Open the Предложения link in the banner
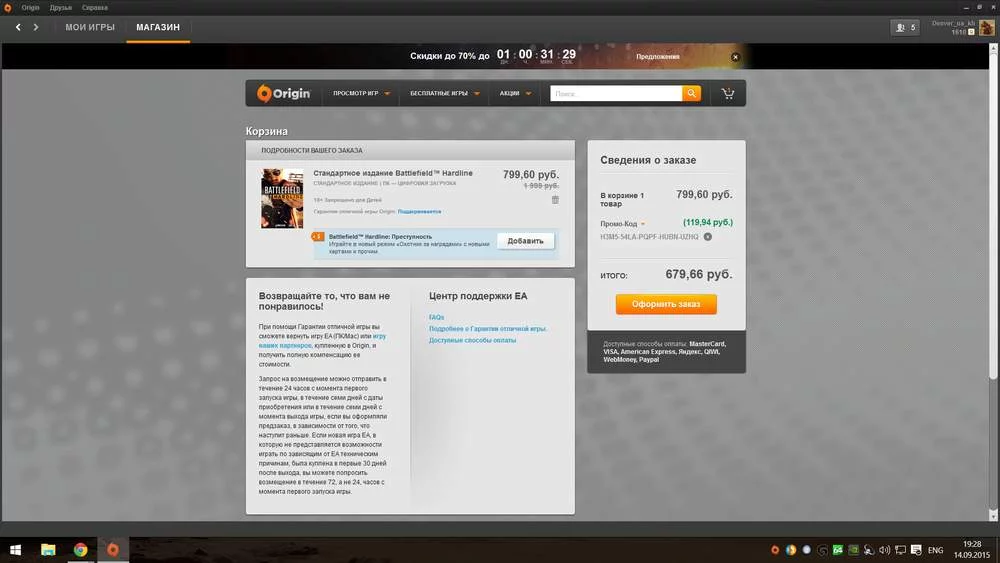Image resolution: width=1000 pixels, height=563 pixels. click(x=658, y=57)
